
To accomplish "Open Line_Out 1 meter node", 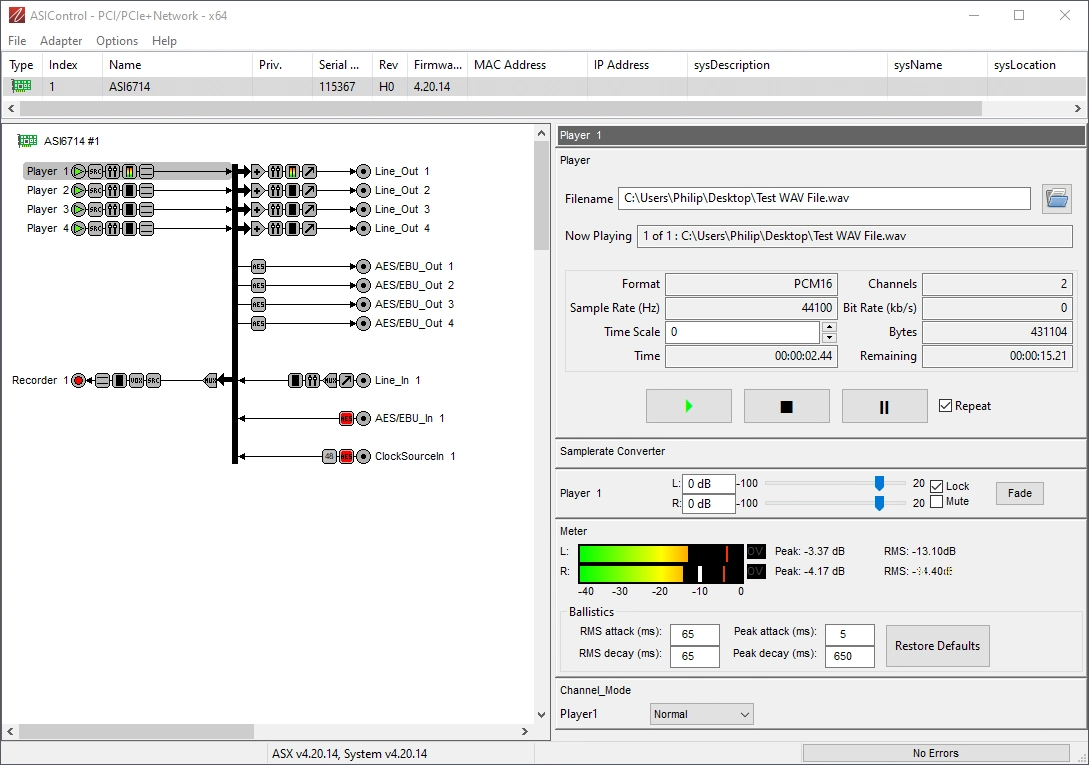I will click(292, 172).
